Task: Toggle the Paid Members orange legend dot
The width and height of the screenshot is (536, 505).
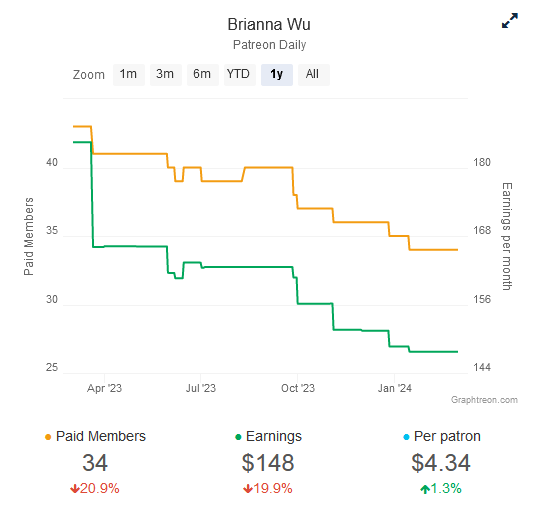Action: point(48,437)
